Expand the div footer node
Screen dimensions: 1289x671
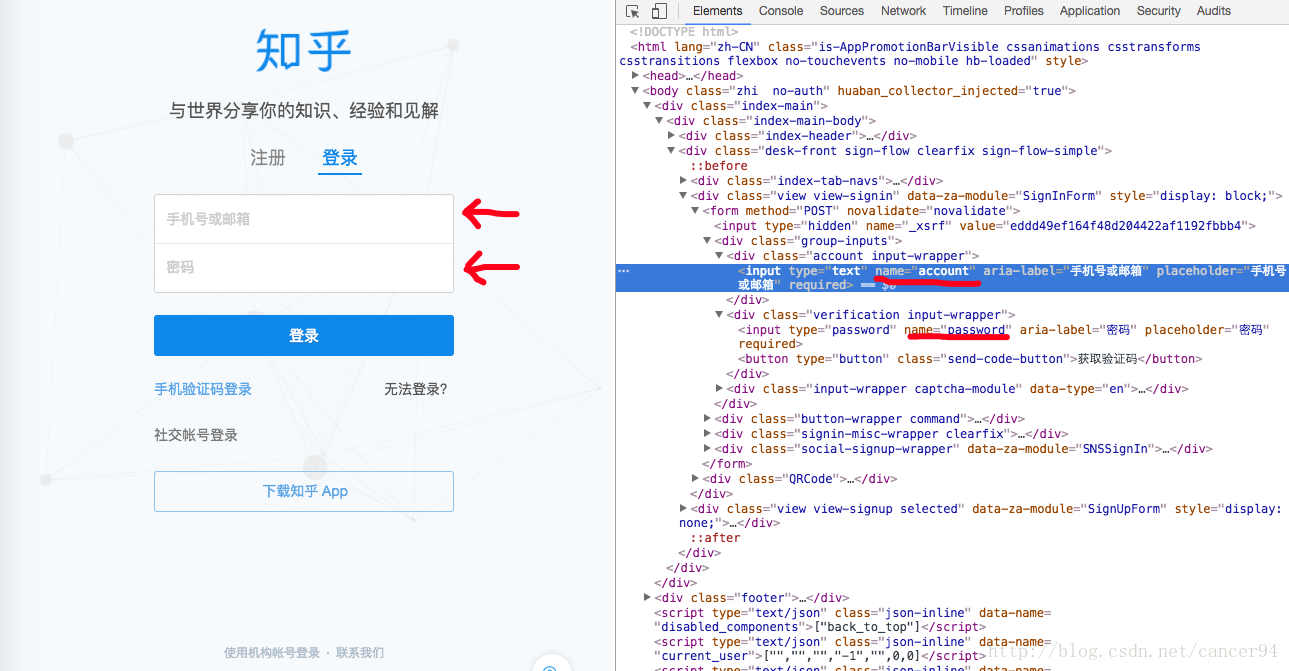pos(647,598)
